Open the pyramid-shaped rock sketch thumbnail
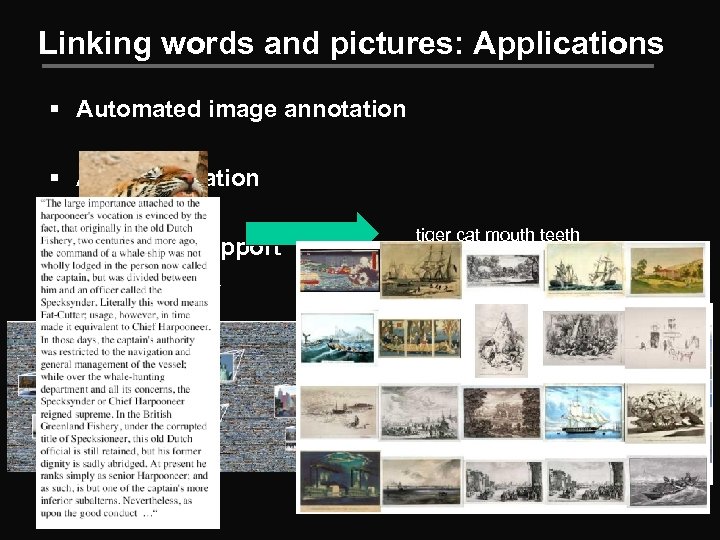The height and width of the screenshot is (540, 720). tap(501, 340)
